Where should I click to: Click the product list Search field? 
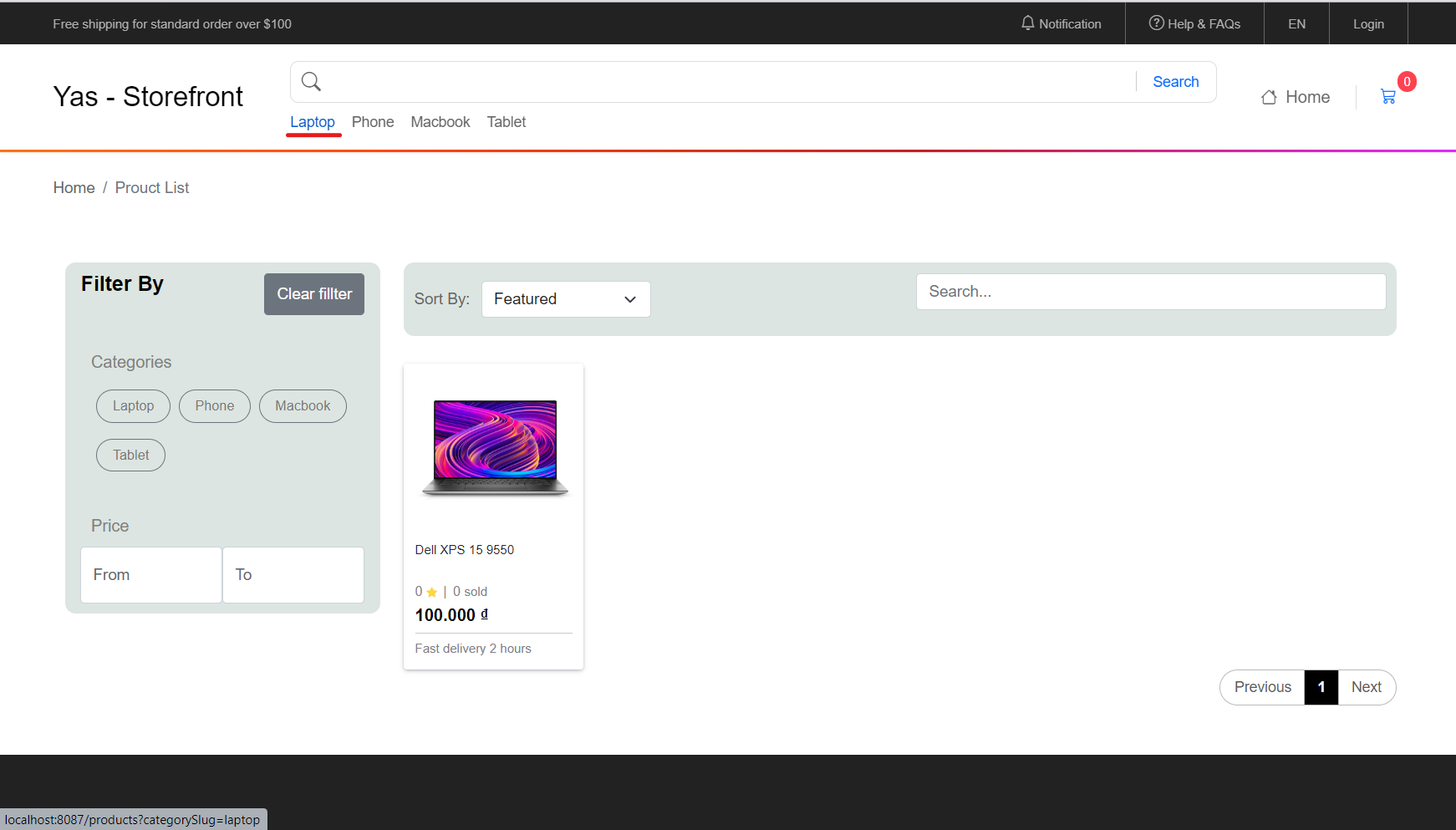tap(1150, 291)
